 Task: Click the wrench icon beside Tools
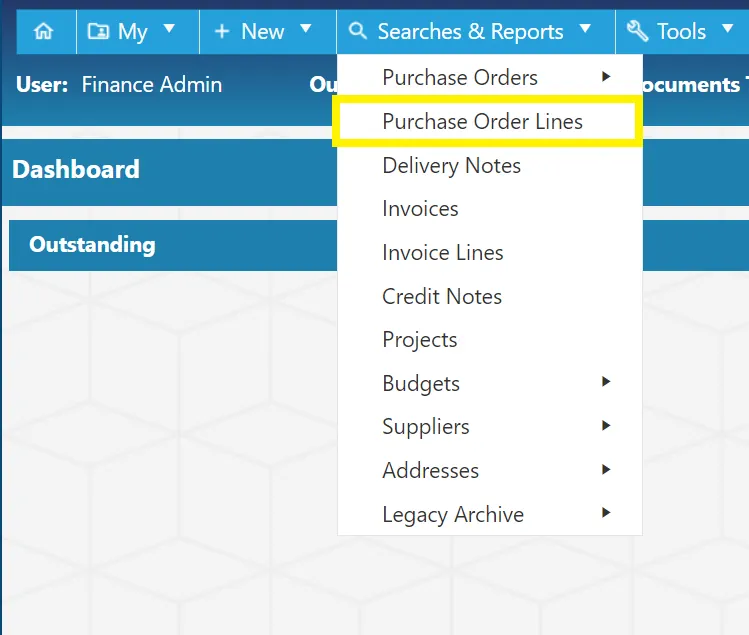click(x=637, y=31)
